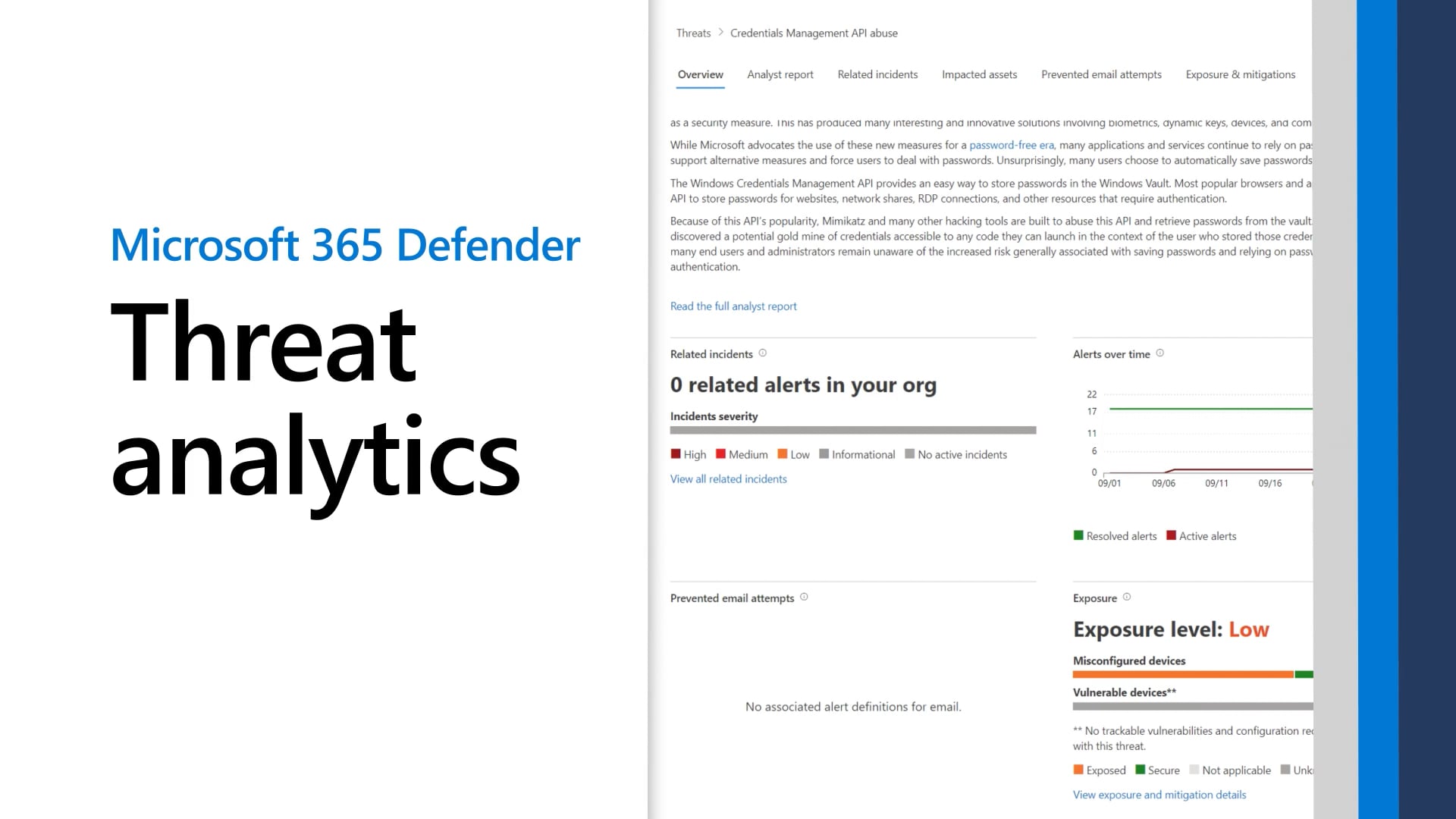Click the info icon next to Related incidents
The image size is (1456, 819).
point(763,353)
